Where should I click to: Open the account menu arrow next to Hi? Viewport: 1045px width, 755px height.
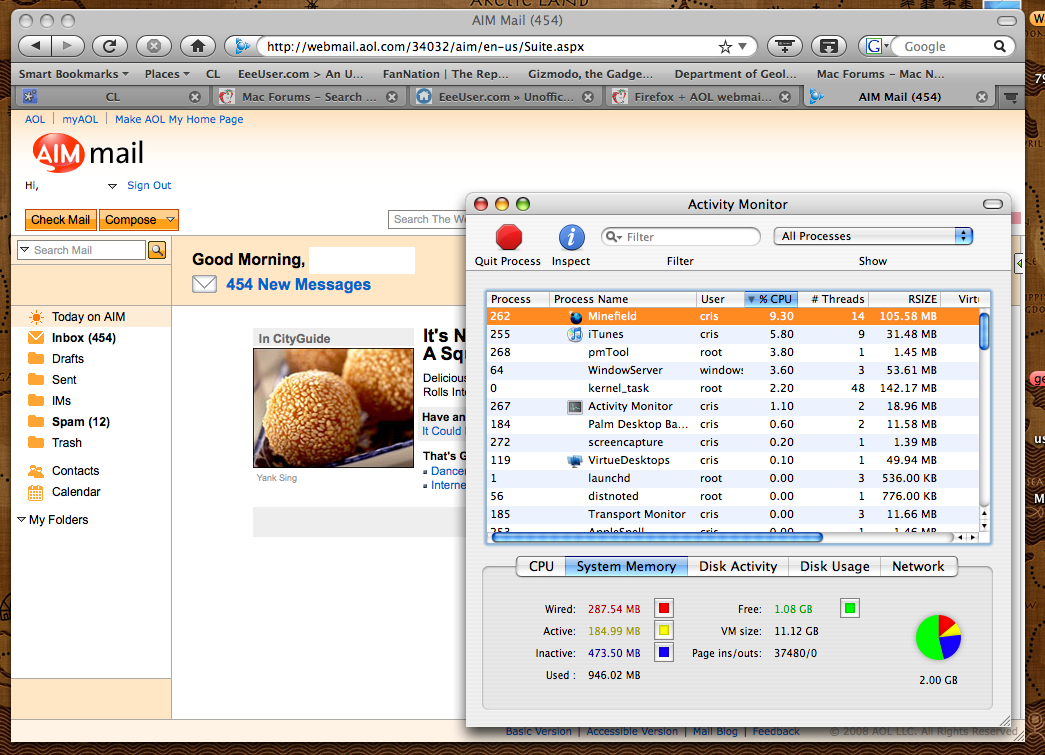tap(112, 186)
